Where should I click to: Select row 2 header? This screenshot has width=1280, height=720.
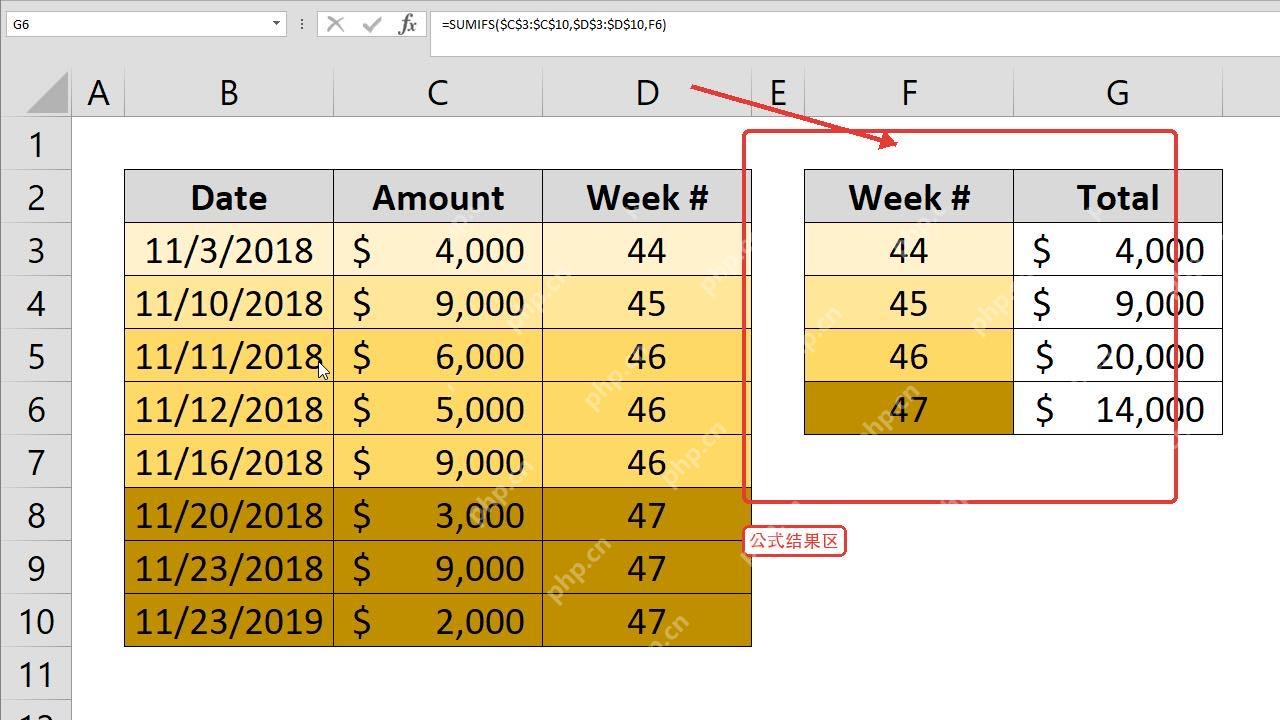[36, 197]
